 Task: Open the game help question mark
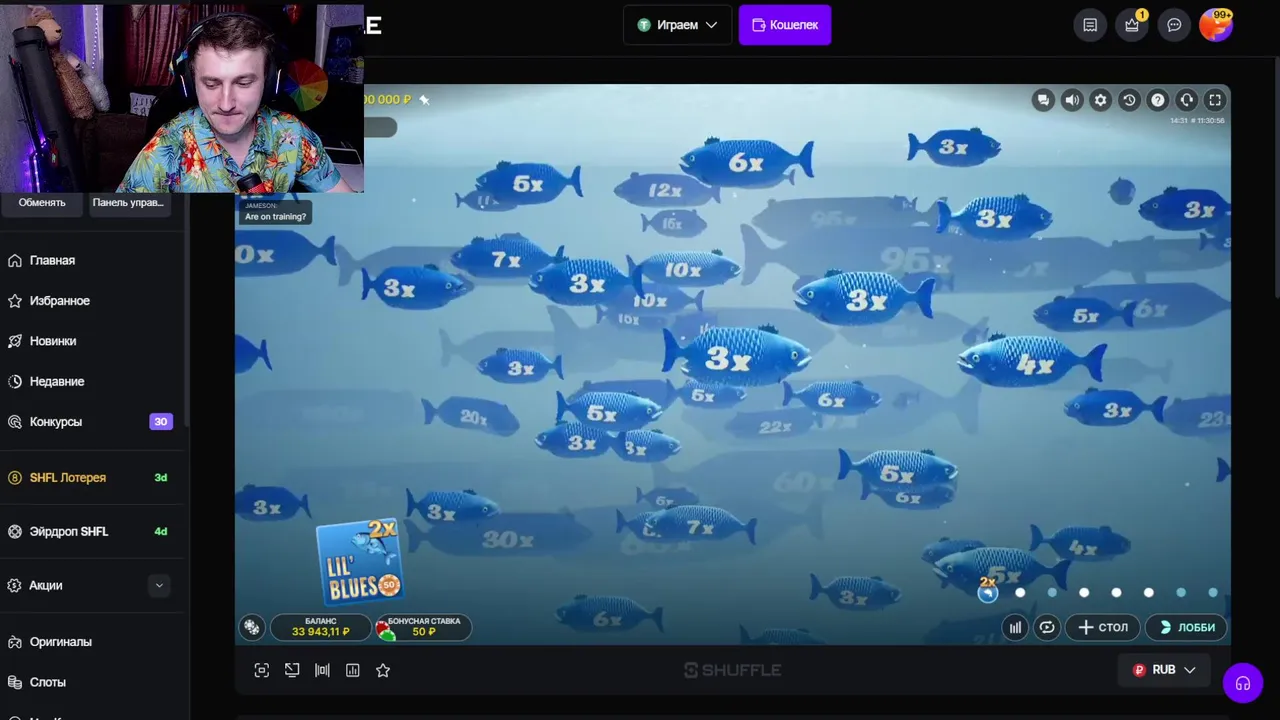point(1158,100)
